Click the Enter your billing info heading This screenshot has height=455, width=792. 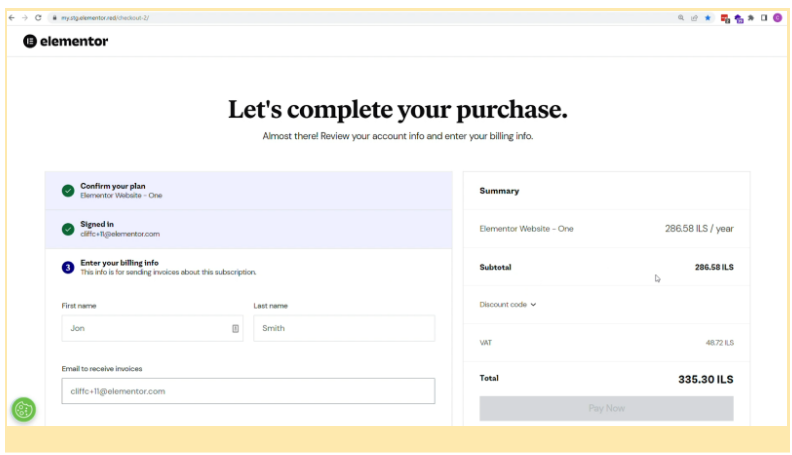coord(120,263)
